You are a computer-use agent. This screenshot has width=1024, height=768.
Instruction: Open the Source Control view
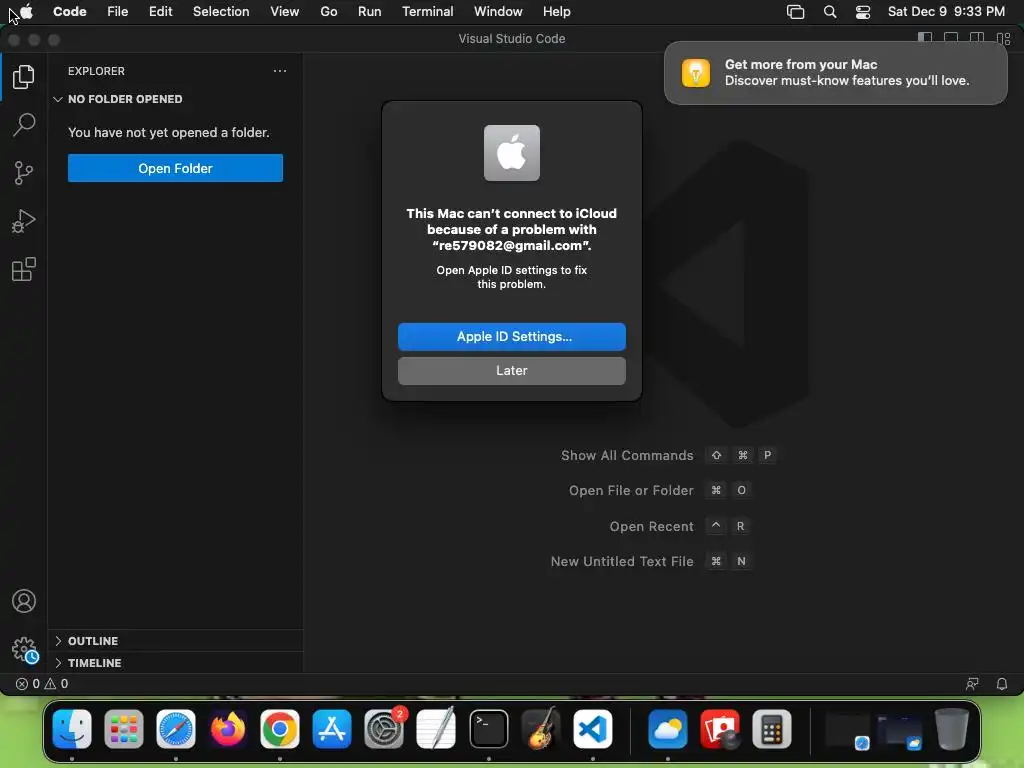(24, 173)
